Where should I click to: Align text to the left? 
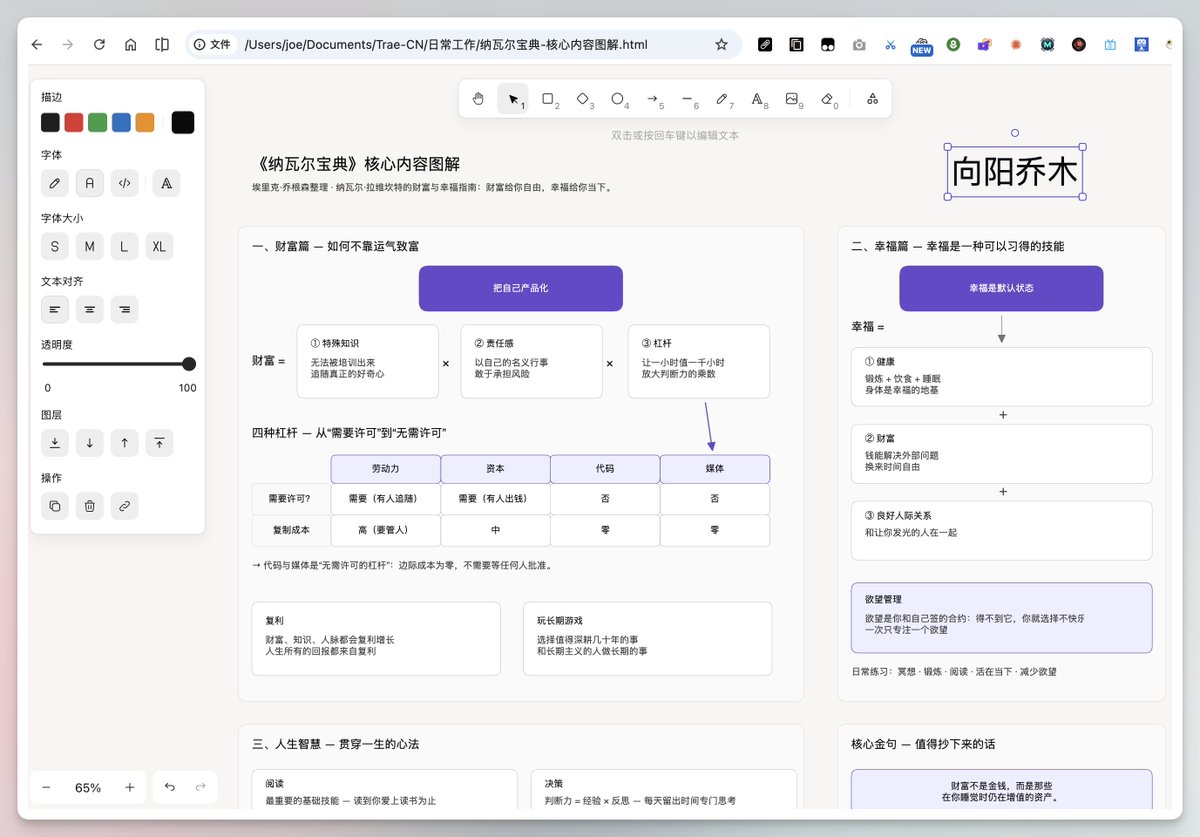pyautogui.click(x=55, y=309)
